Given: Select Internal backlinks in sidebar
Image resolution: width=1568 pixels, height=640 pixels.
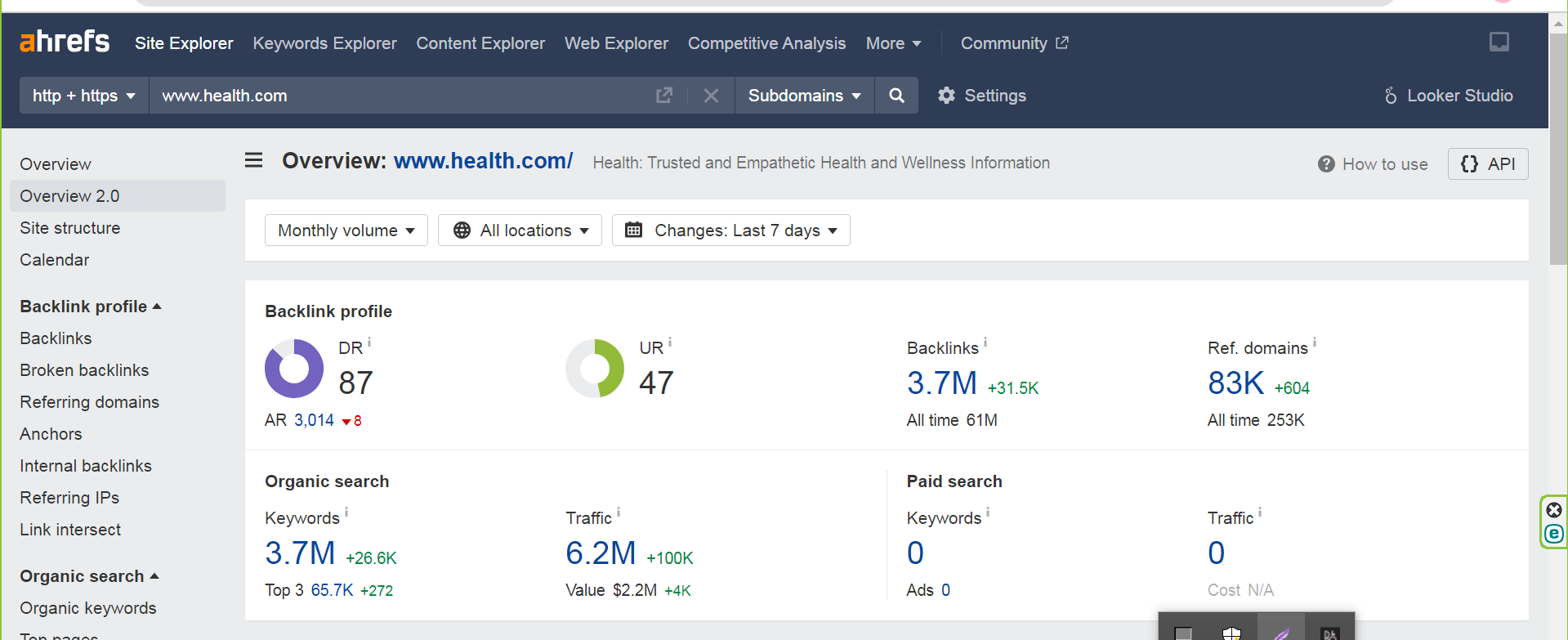Looking at the screenshot, I should coord(86,466).
